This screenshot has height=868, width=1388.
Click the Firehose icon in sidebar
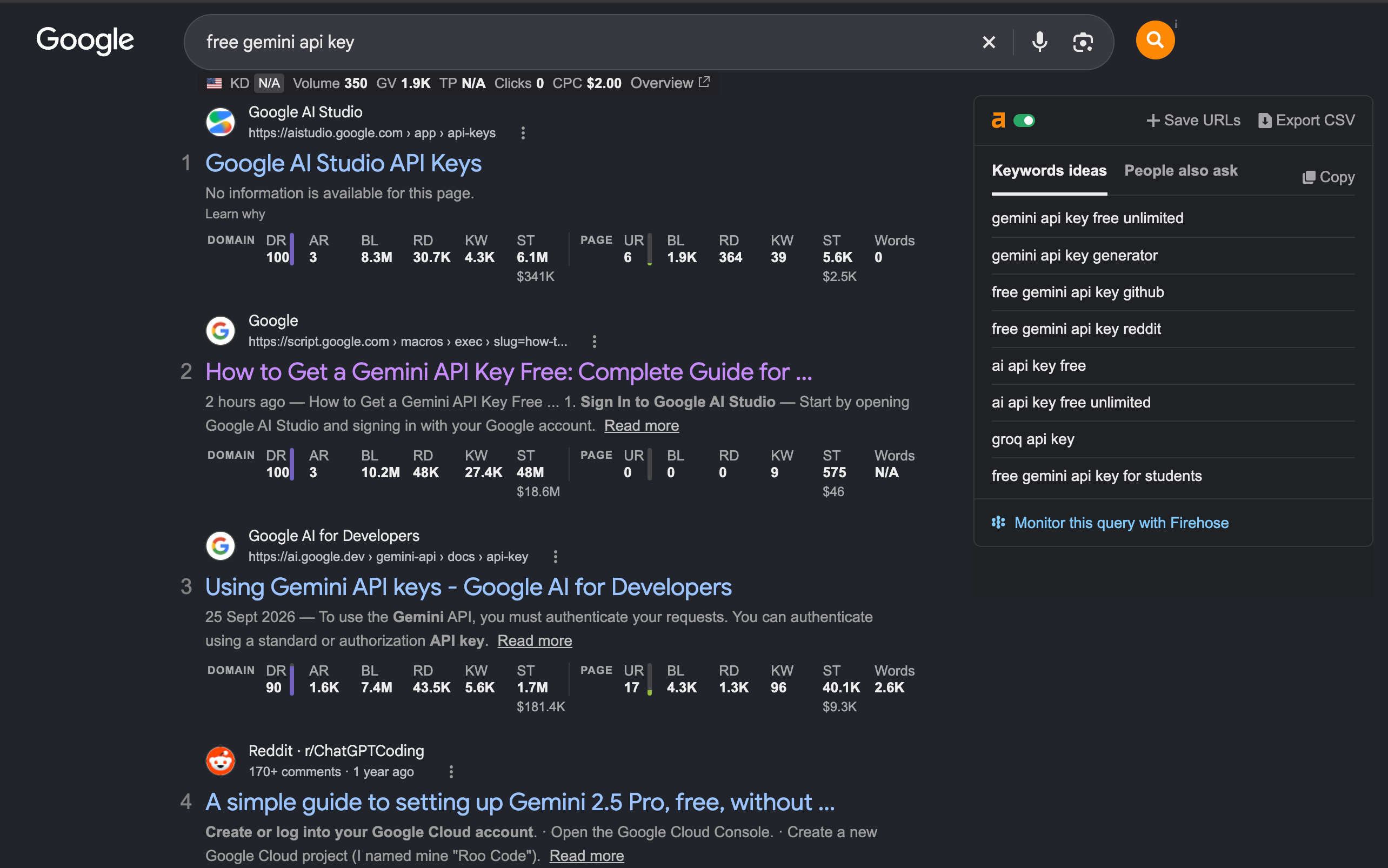998,523
